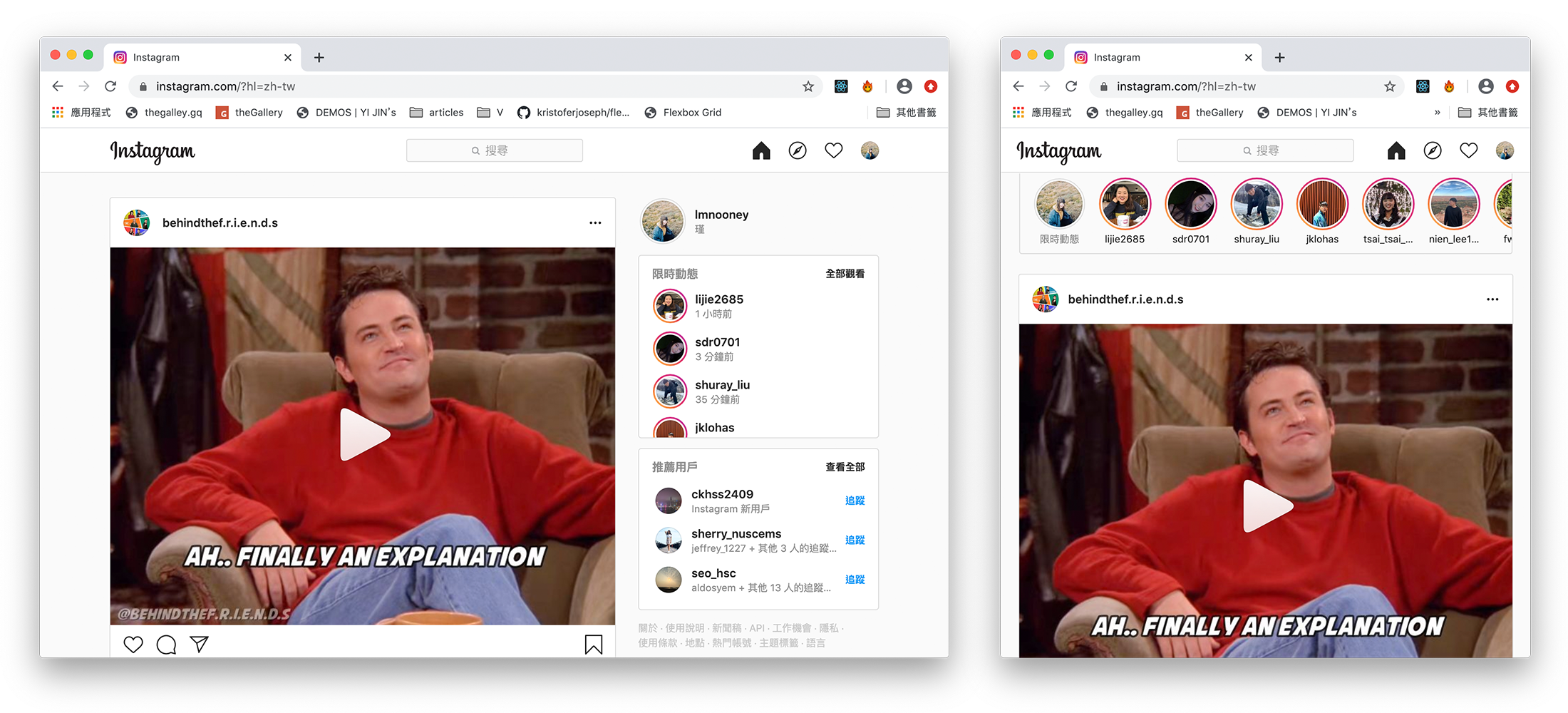
Task: Bookmark page with star in right window
Action: tap(1390, 86)
